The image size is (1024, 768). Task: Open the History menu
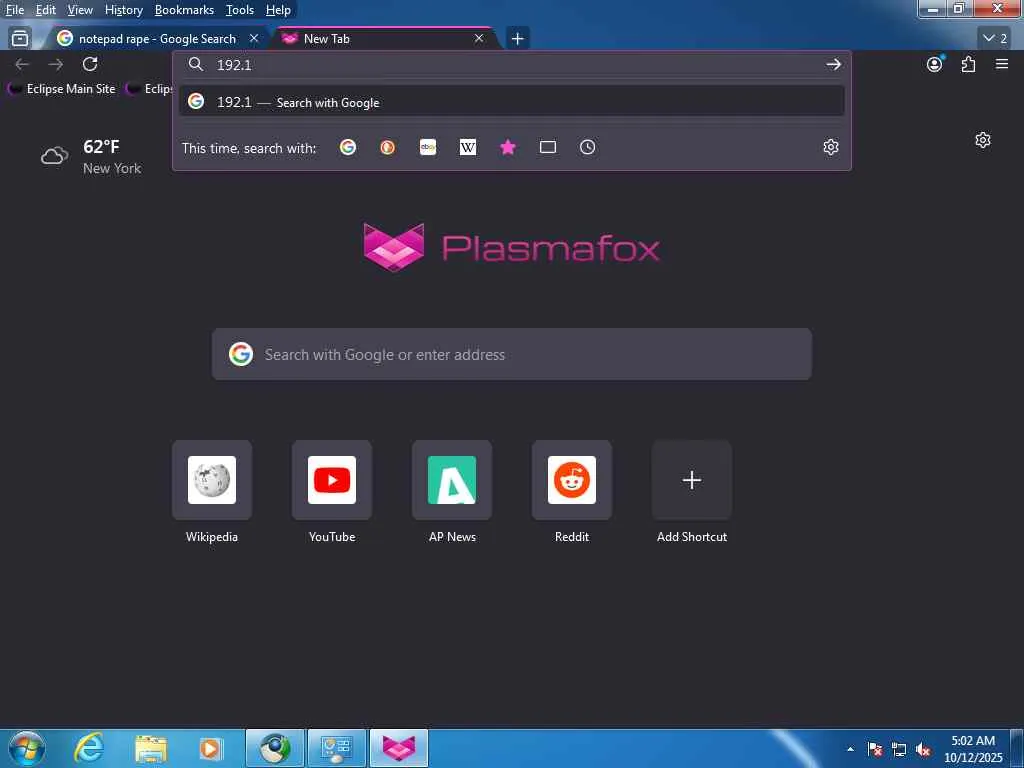[124, 10]
